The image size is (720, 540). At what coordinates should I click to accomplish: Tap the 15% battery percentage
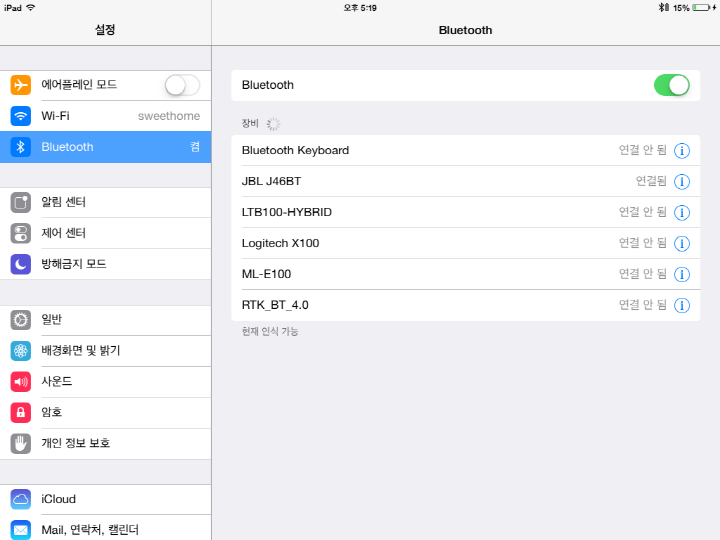tap(681, 8)
